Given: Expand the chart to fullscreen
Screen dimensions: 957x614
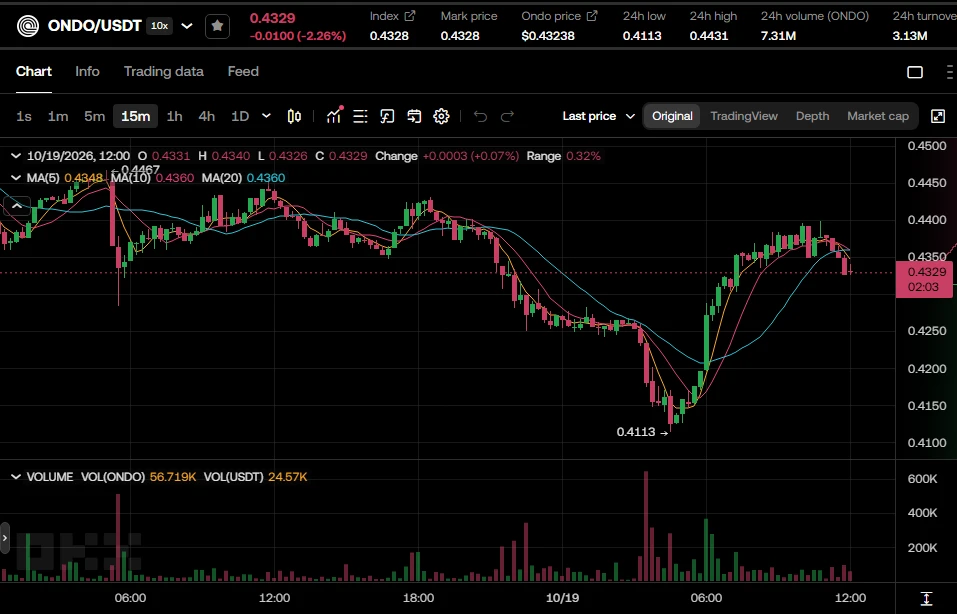Looking at the screenshot, I should click(x=938, y=116).
